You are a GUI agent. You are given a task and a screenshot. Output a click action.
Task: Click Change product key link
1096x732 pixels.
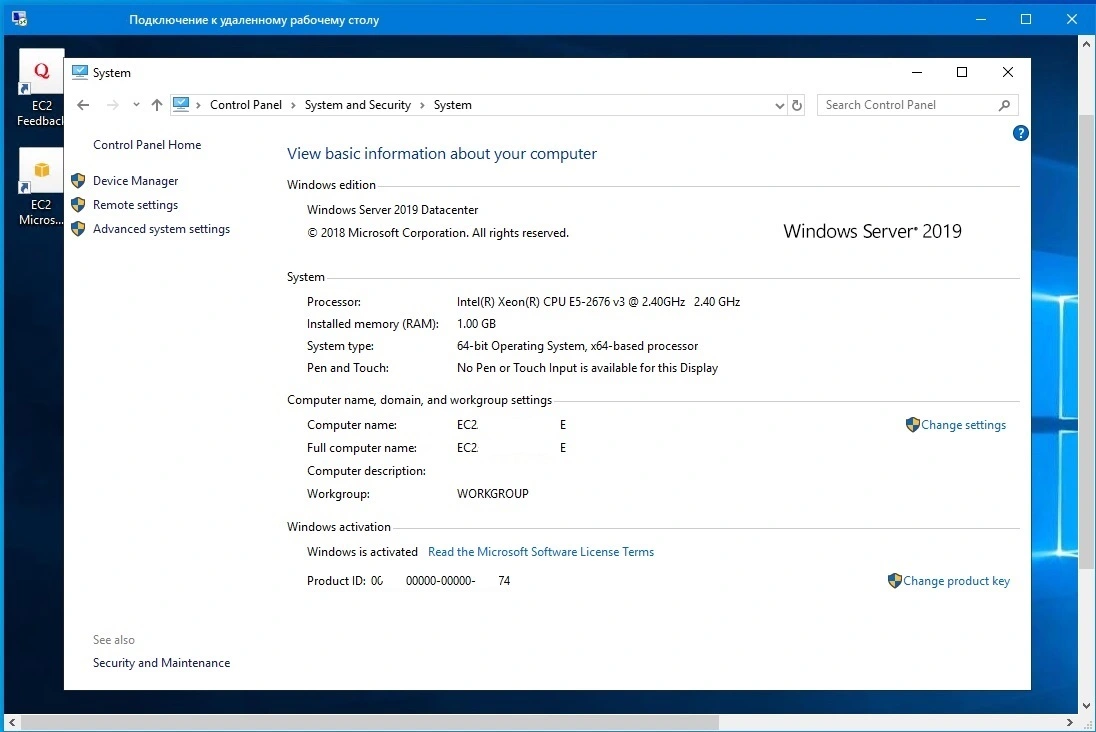tap(956, 580)
